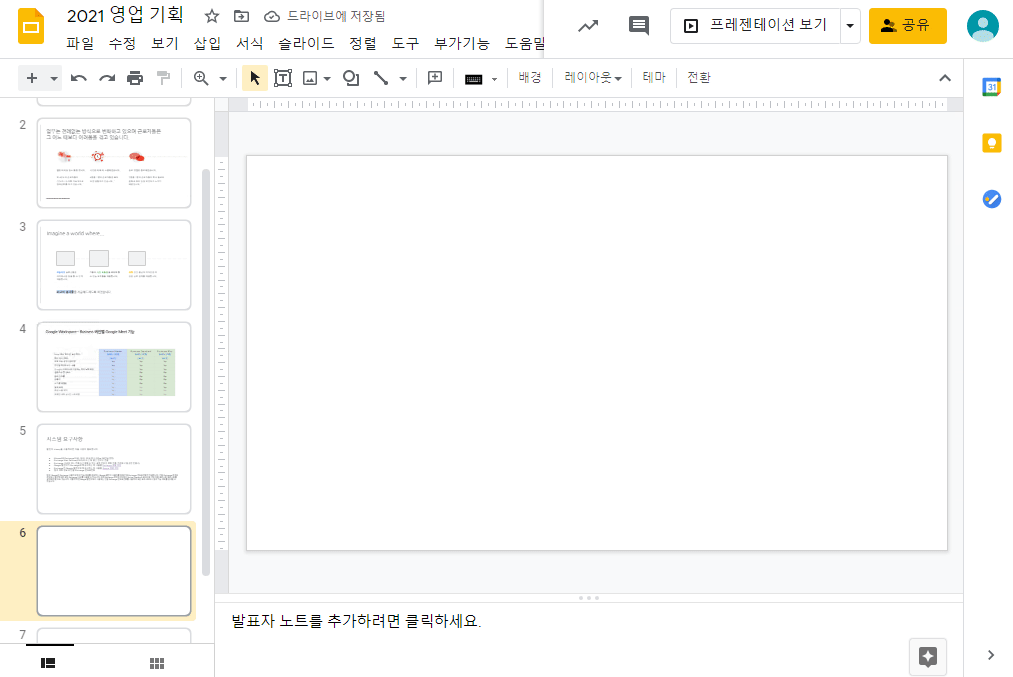Select slide 4 thumbnail with table
The image size is (1013, 677).
point(114,367)
